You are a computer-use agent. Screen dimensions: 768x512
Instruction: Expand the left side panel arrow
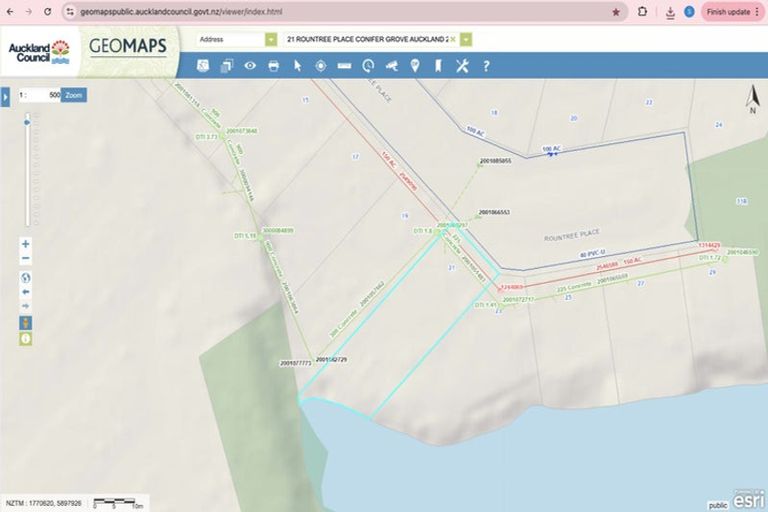[5, 95]
